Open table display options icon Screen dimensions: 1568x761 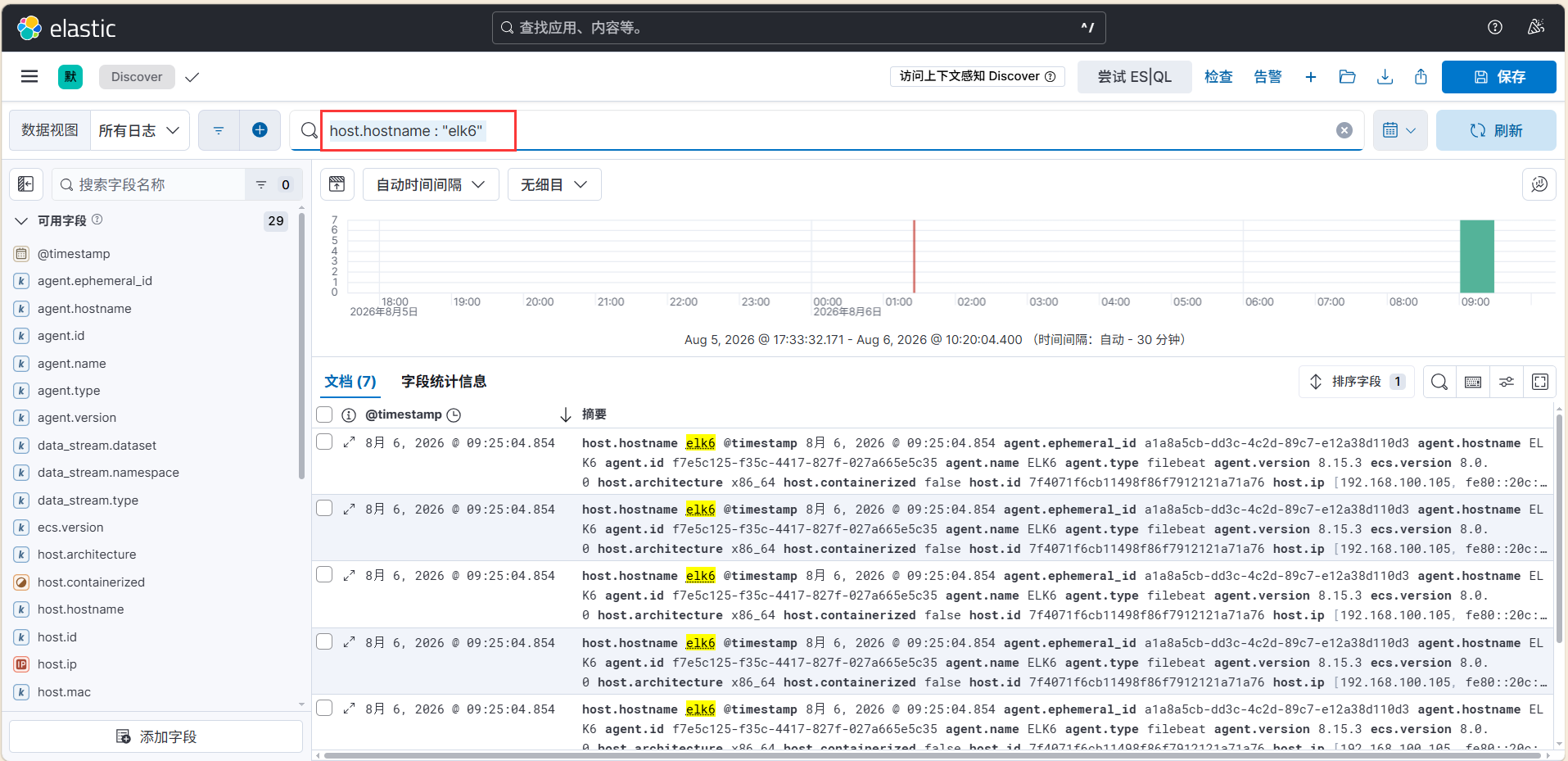tap(1507, 382)
